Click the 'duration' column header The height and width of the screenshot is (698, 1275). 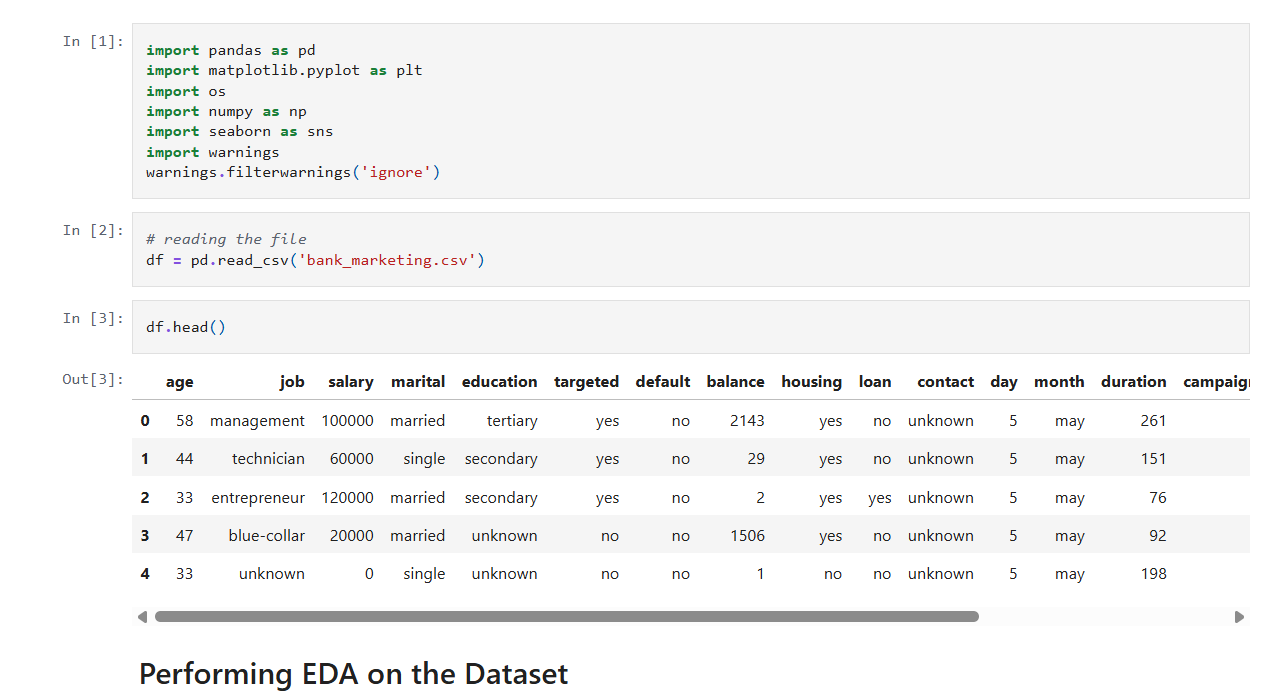click(1134, 382)
